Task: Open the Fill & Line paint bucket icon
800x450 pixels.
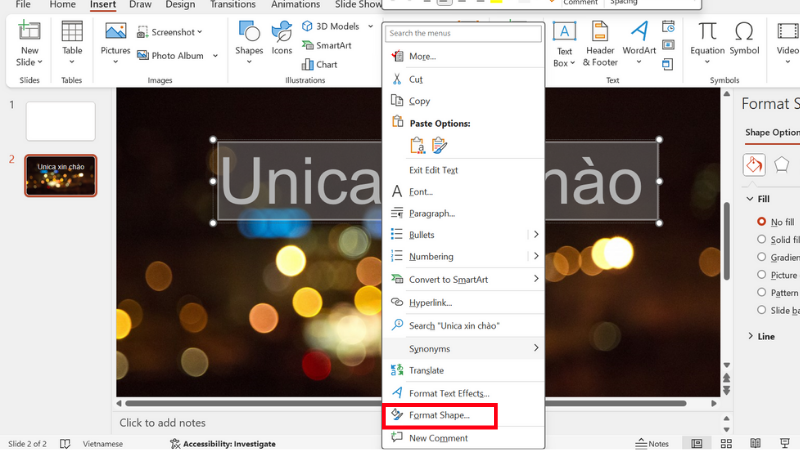Action: point(753,164)
